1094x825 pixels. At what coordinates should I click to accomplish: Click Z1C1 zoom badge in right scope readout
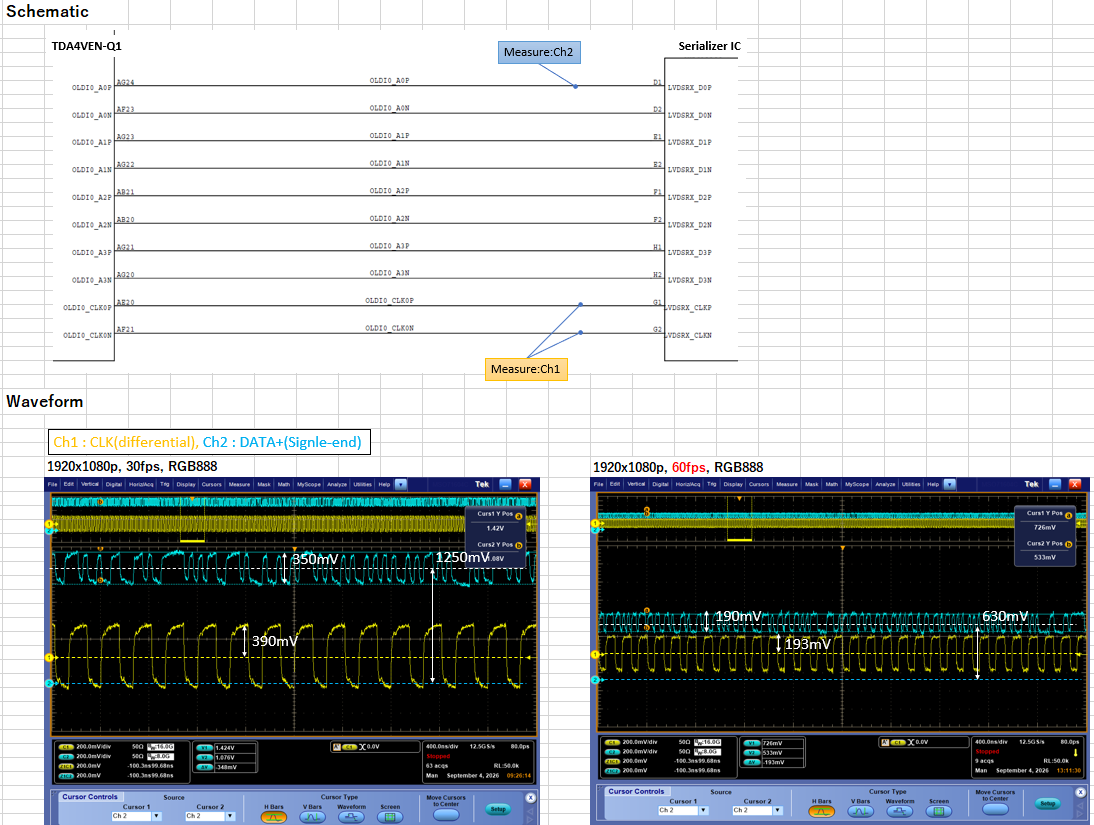(x=612, y=761)
